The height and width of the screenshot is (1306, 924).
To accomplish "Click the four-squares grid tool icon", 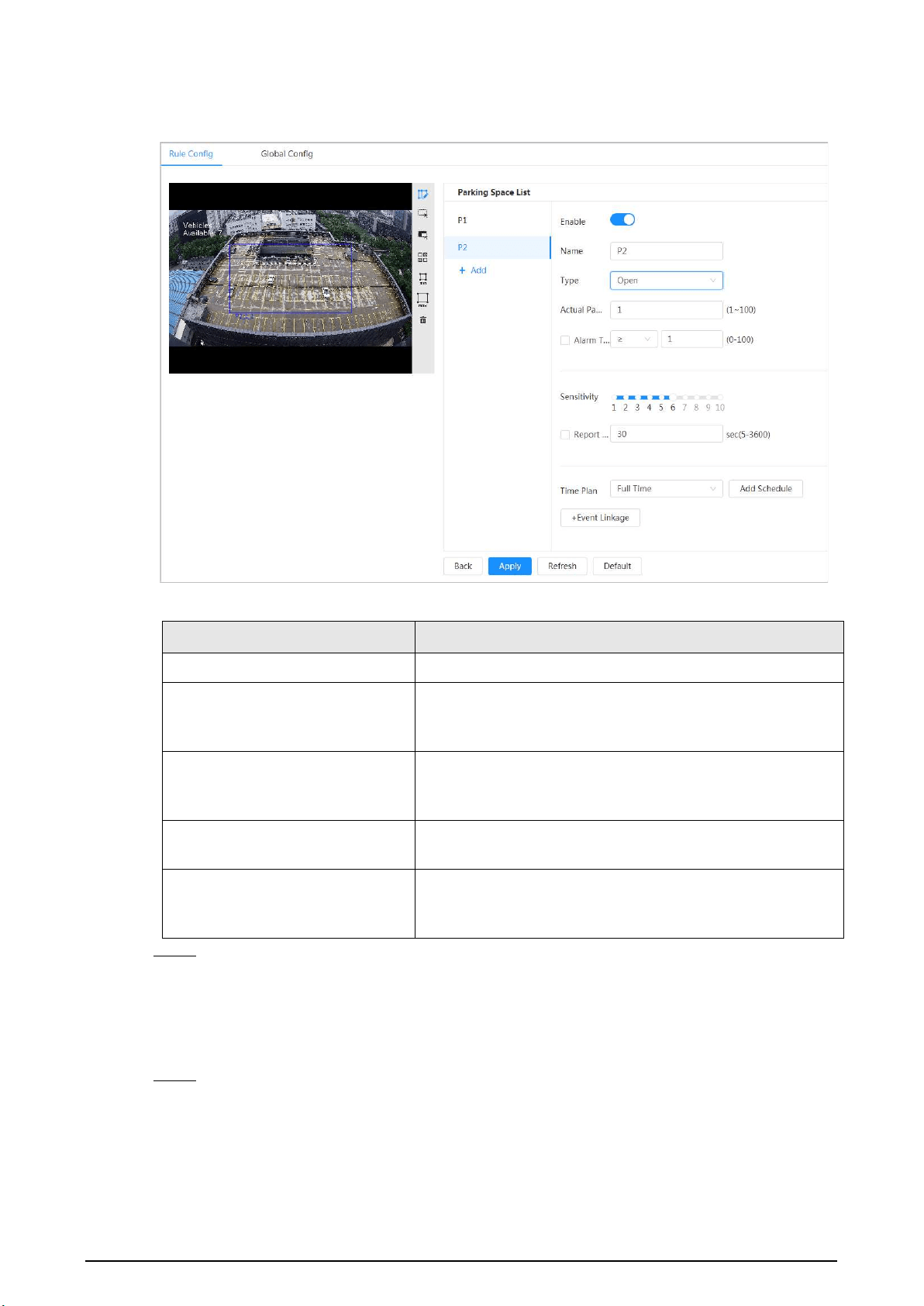I will 422,257.
